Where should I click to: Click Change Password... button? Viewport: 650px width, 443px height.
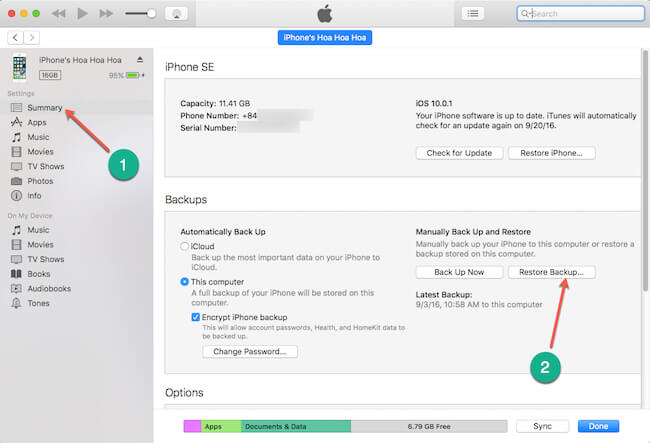(x=250, y=351)
